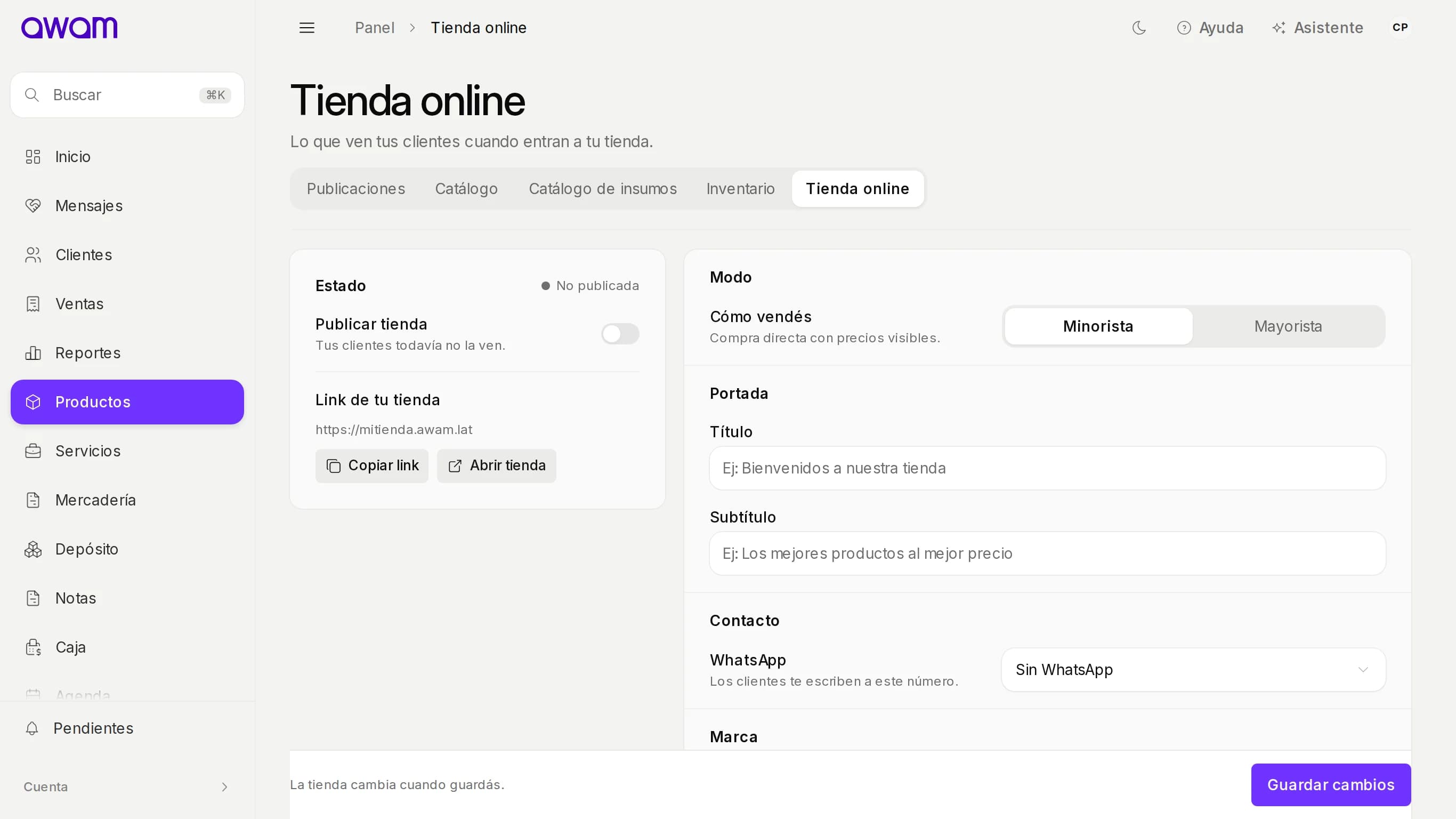Viewport: 1456px width, 819px height.
Task: Enable the Publicar tienda switch
Action: click(620, 334)
